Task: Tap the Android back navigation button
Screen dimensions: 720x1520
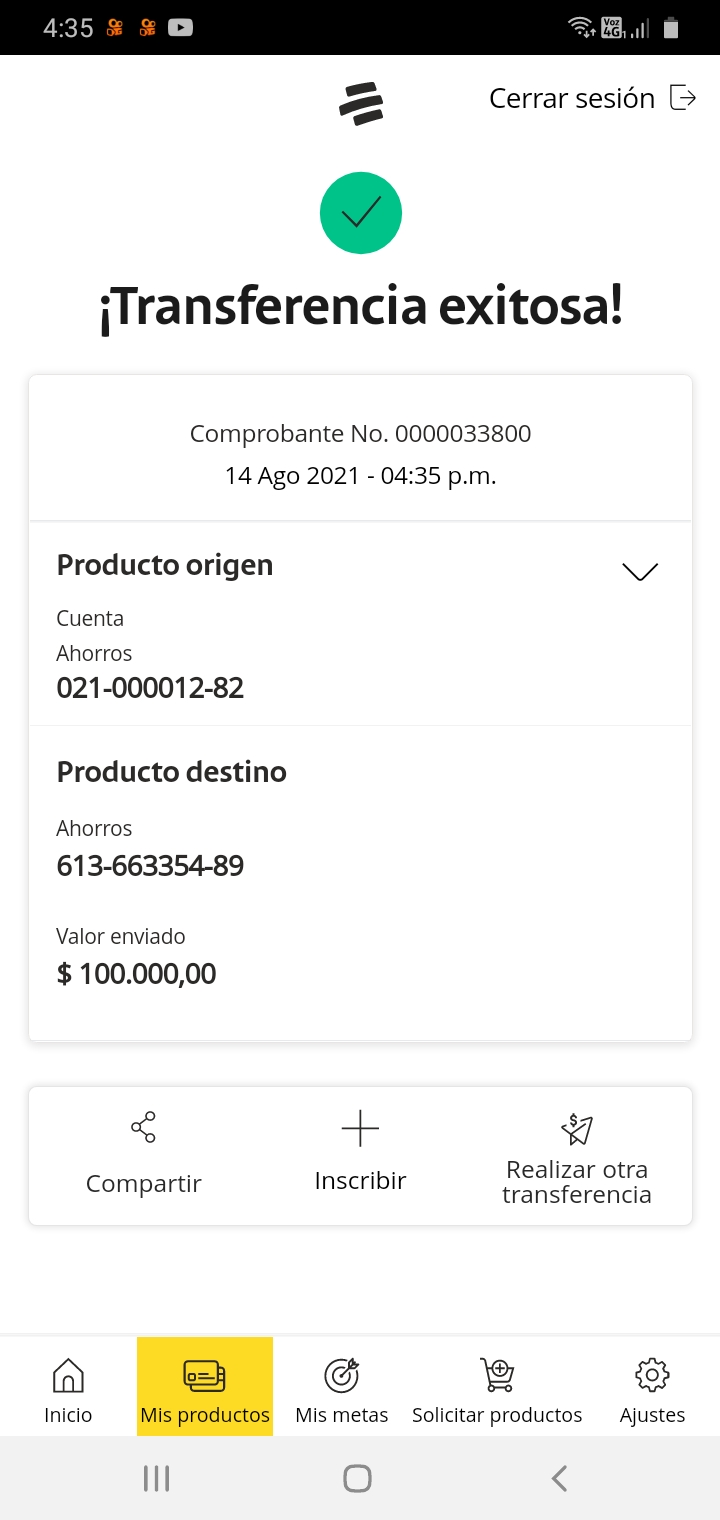Action: 560,1478
